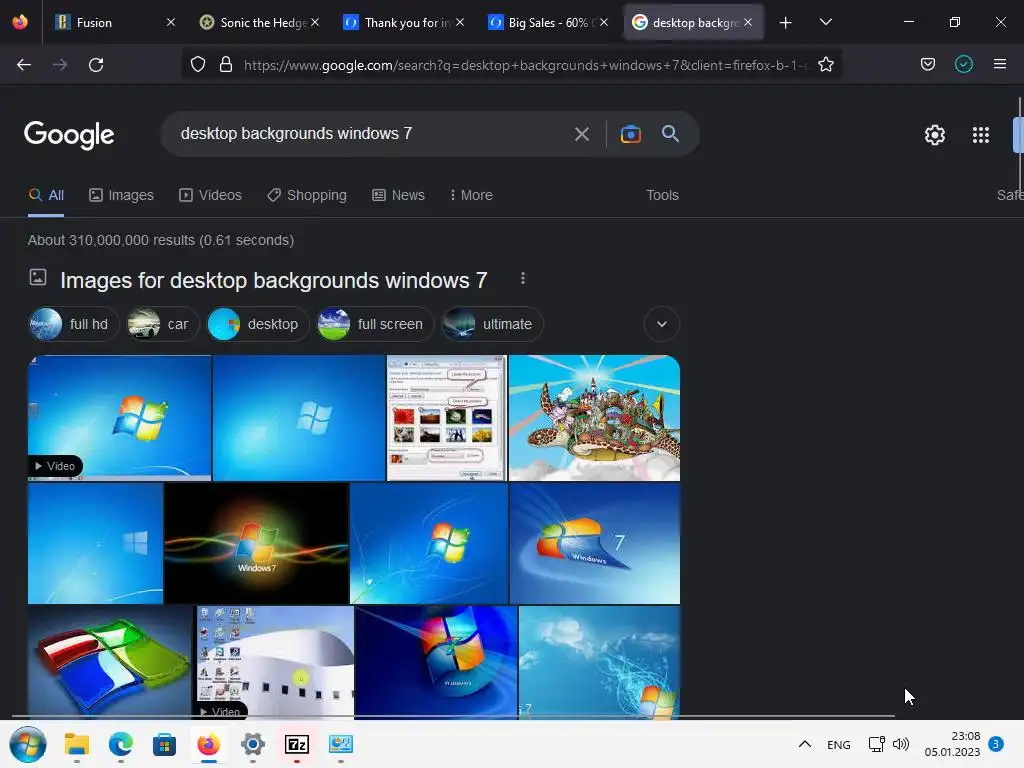This screenshot has height=768, width=1024.
Task: Filter images by car chip
Action: (163, 324)
